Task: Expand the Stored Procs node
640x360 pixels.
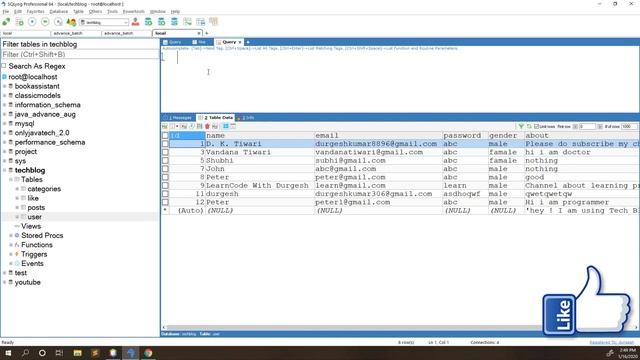Action: pos(11,236)
